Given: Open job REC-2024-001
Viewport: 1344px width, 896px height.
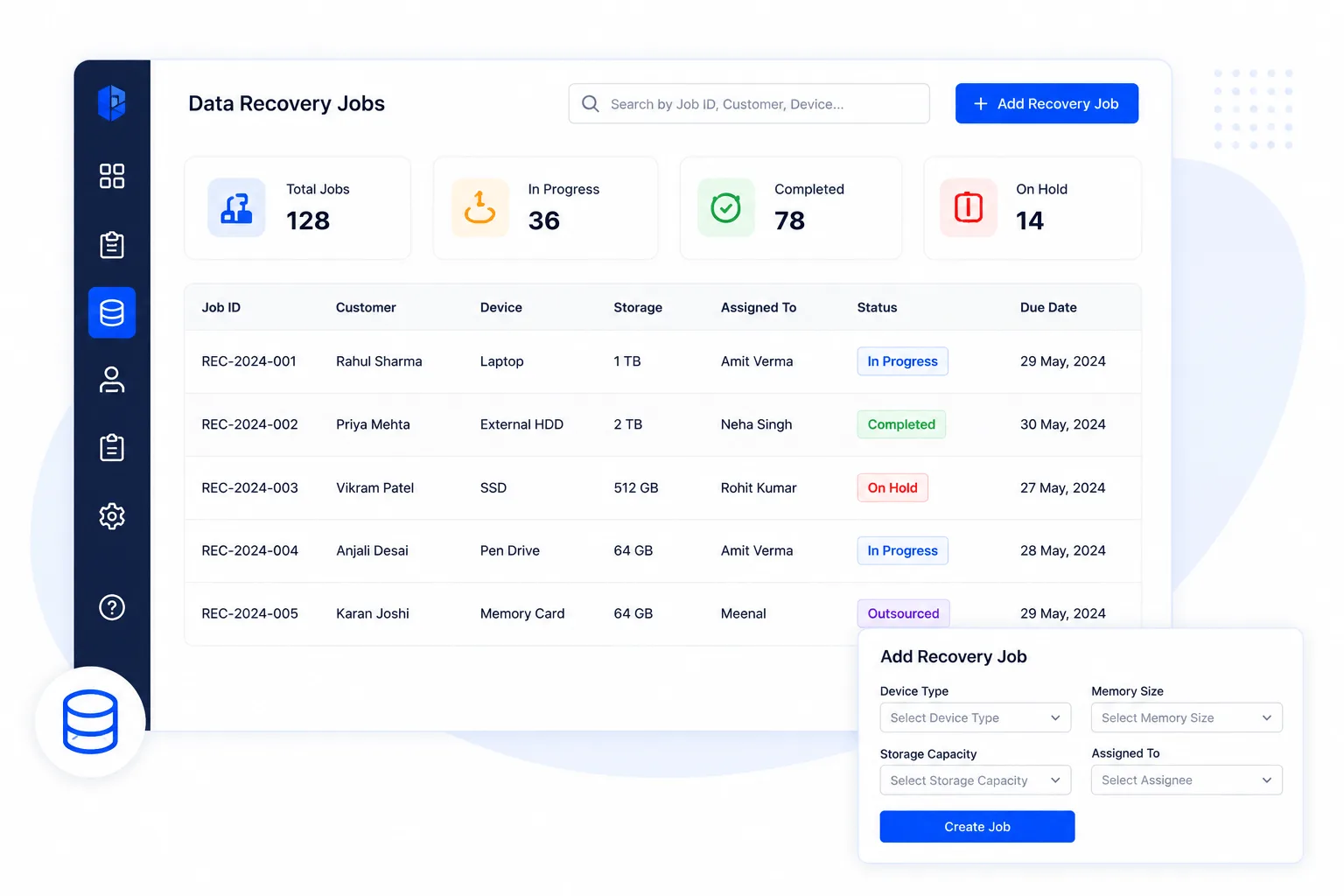Looking at the screenshot, I should (249, 361).
